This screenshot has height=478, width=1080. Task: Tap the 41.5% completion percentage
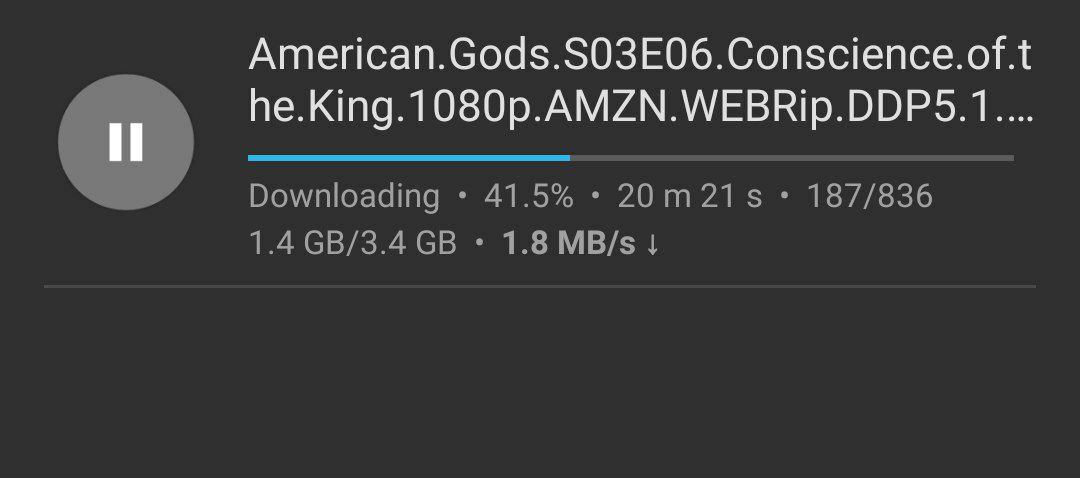pyautogui.click(x=528, y=196)
